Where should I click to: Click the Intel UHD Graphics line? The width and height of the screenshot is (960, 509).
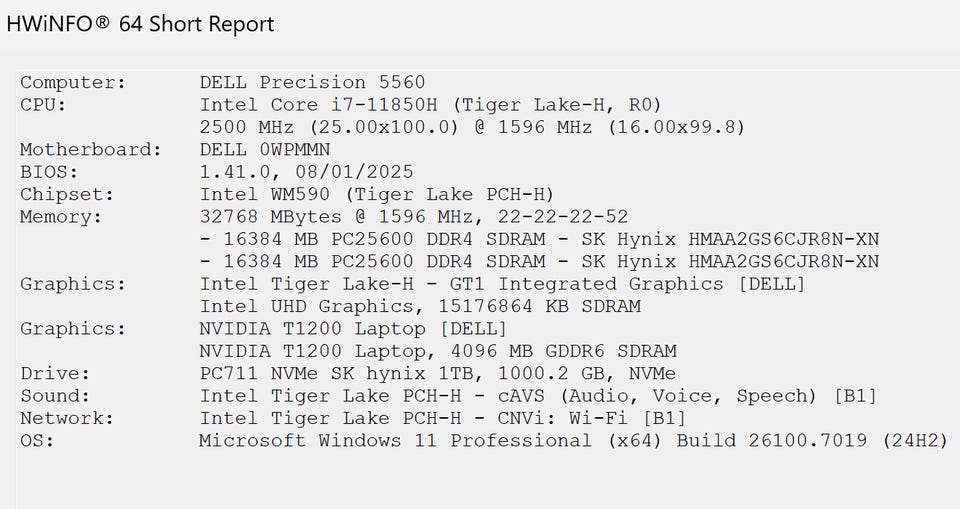[x=420, y=306]
